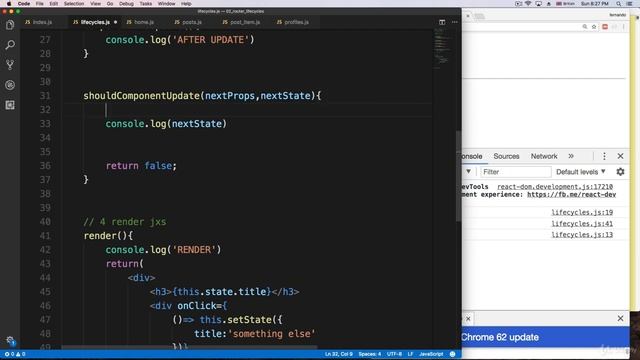
Task: Open the View menu
Action: 96,4
